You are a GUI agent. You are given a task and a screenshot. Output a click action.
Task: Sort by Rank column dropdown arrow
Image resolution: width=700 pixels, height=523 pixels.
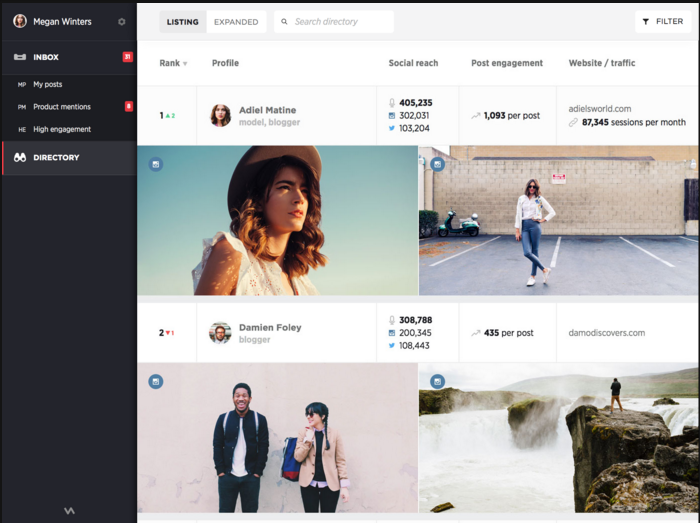(185, 64)
